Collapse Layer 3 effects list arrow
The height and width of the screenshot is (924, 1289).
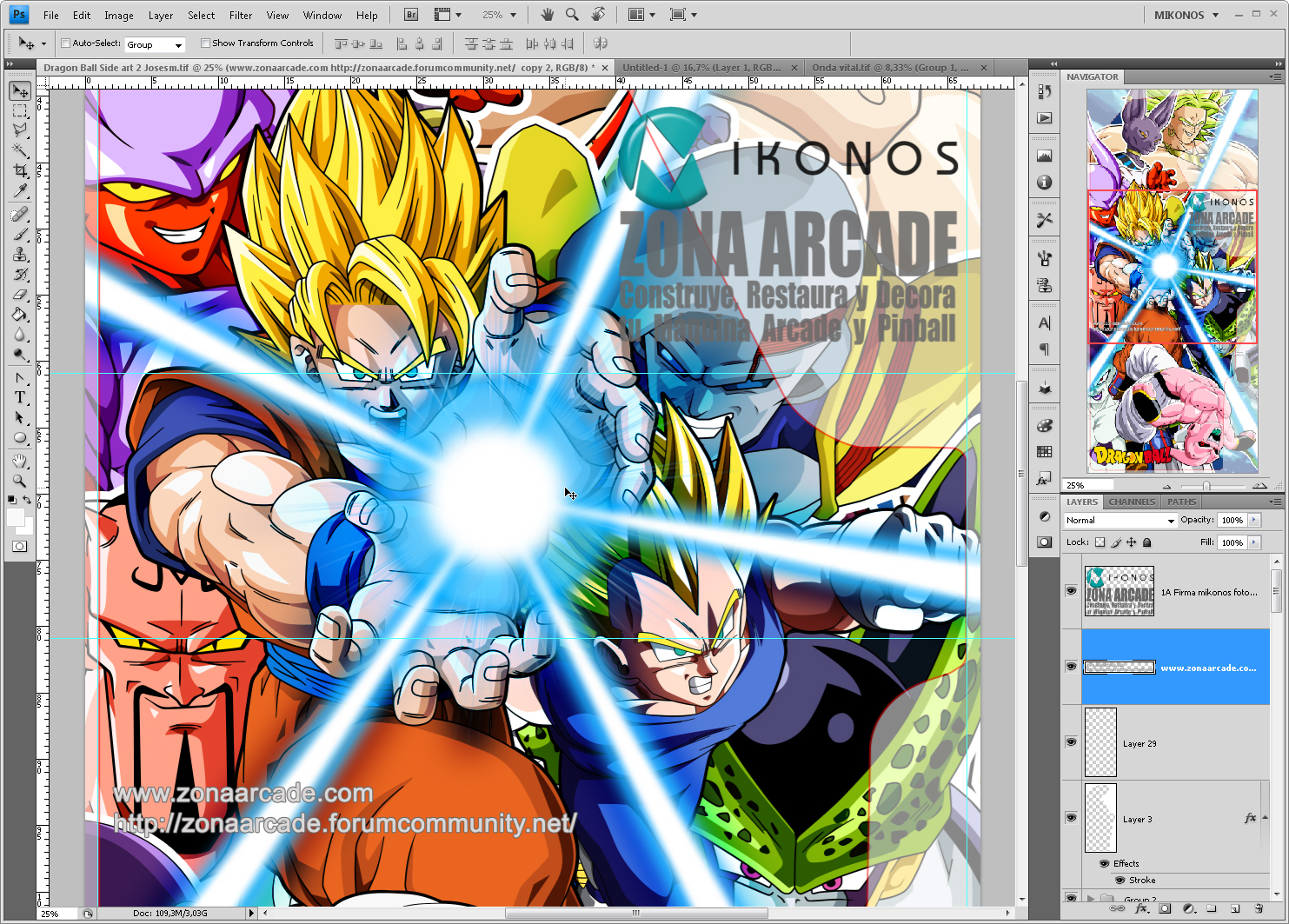(1265, 818)
